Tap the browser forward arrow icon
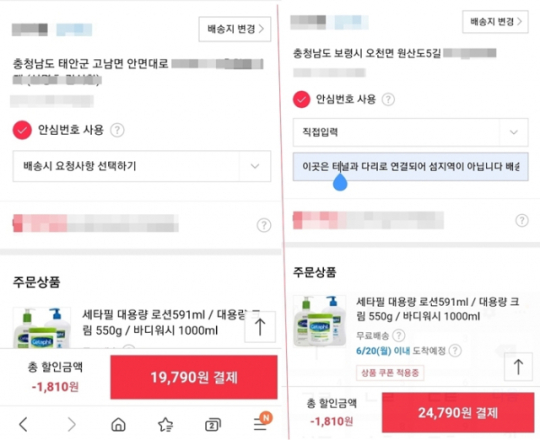 point(71,424)
